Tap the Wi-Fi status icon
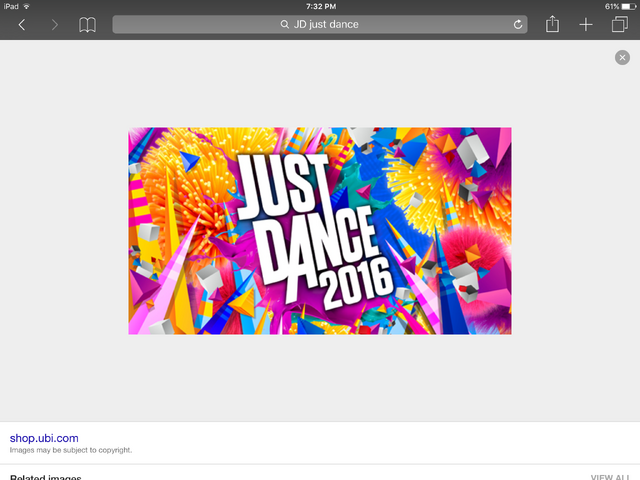The width and height of the screenshot is (640, 480). pos(27,6)
